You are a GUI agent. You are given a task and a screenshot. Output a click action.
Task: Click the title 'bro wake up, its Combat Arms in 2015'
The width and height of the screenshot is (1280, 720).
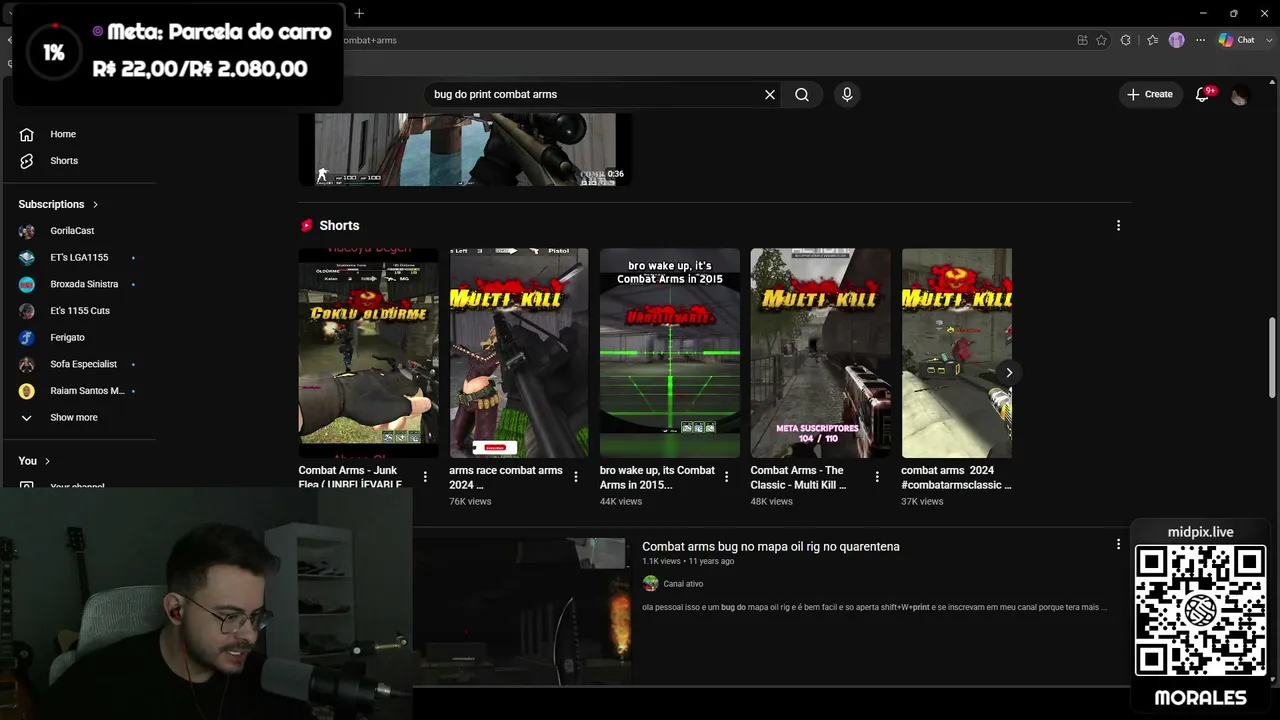click(657, 477)
